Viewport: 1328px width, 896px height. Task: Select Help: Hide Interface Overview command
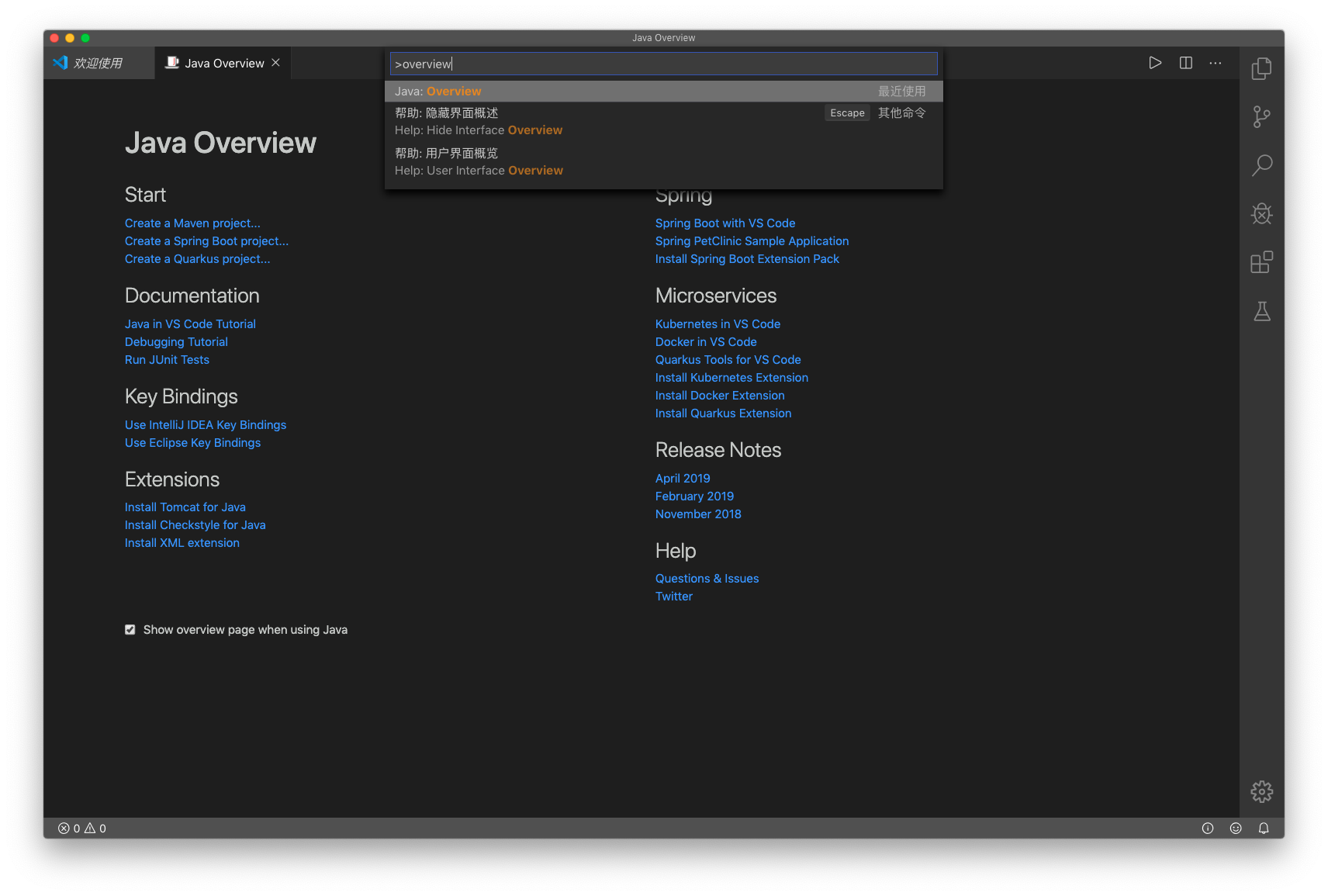click(664, 122)
